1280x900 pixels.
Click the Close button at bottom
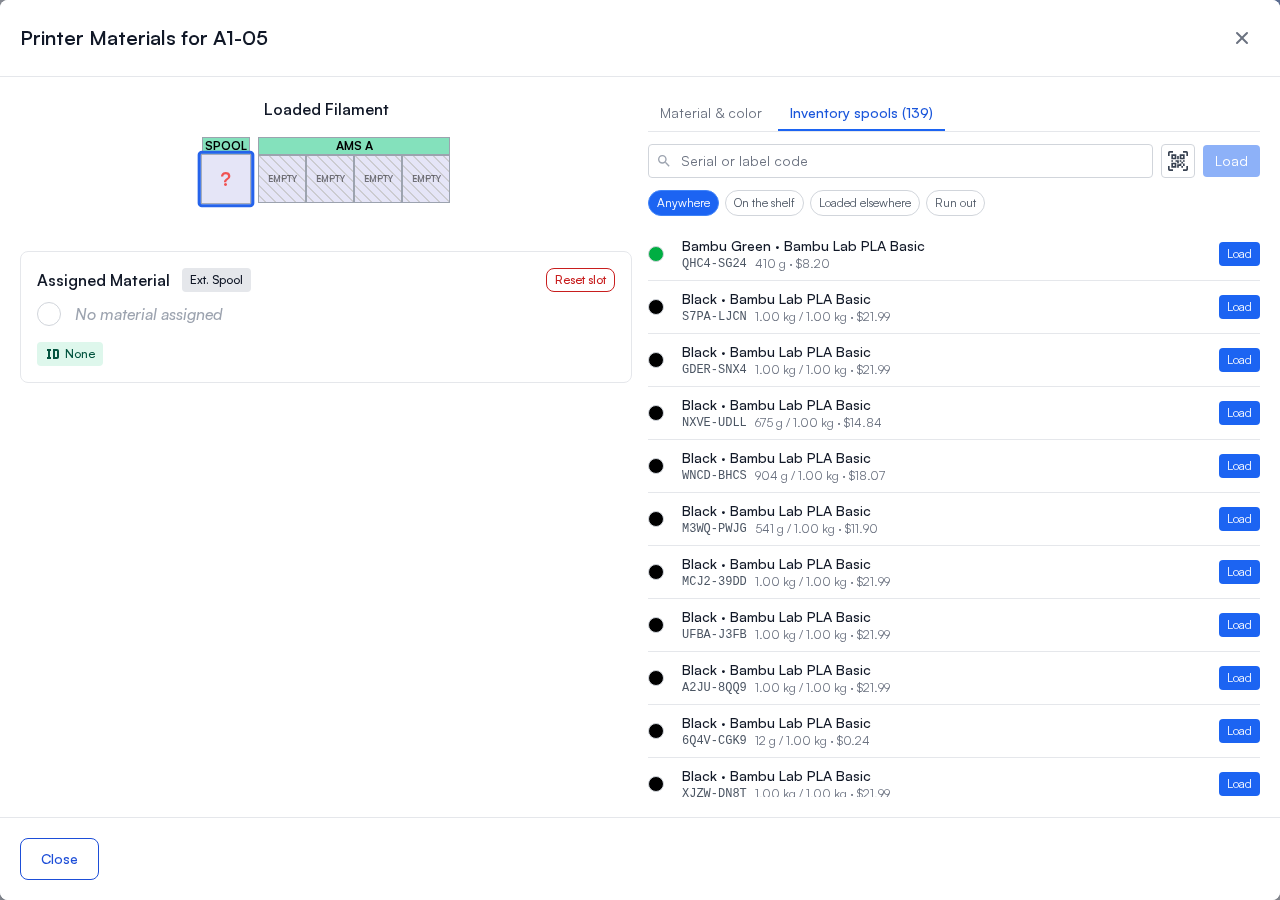(59, 859)
